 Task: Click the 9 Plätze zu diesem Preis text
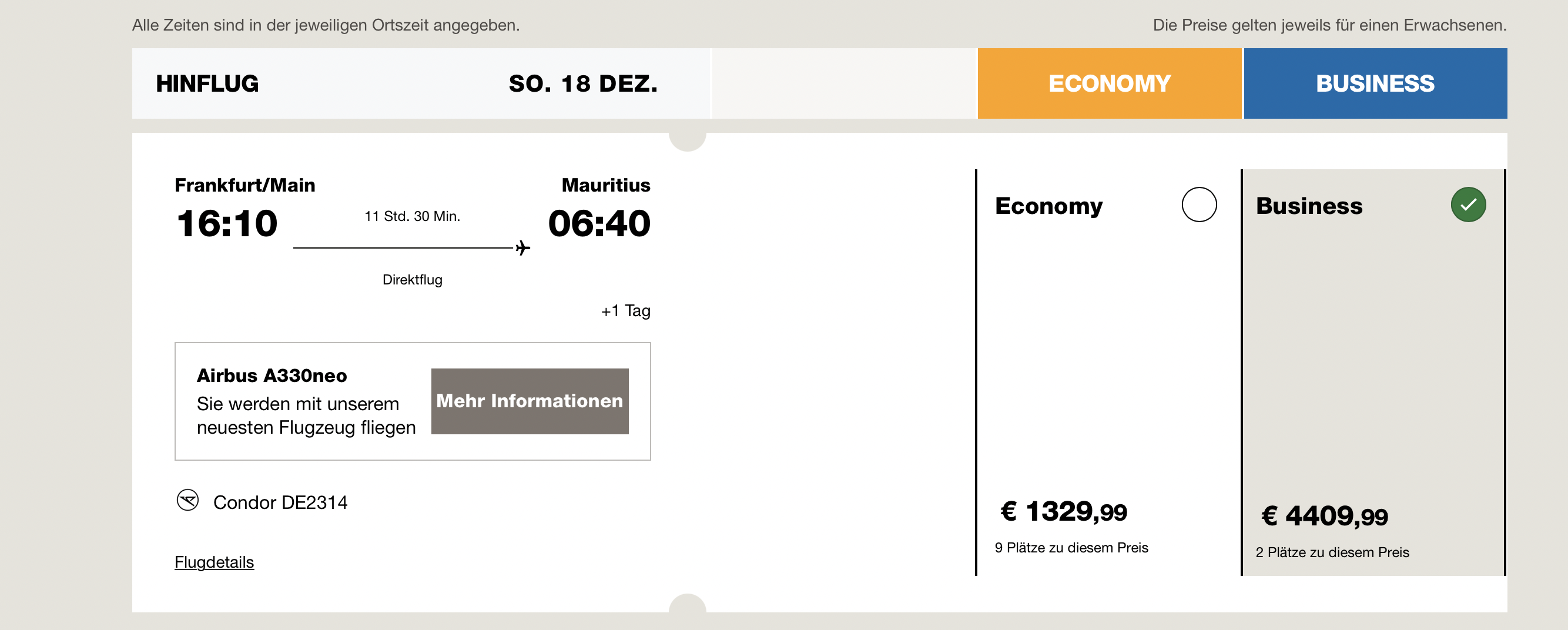click(1071, 548)
